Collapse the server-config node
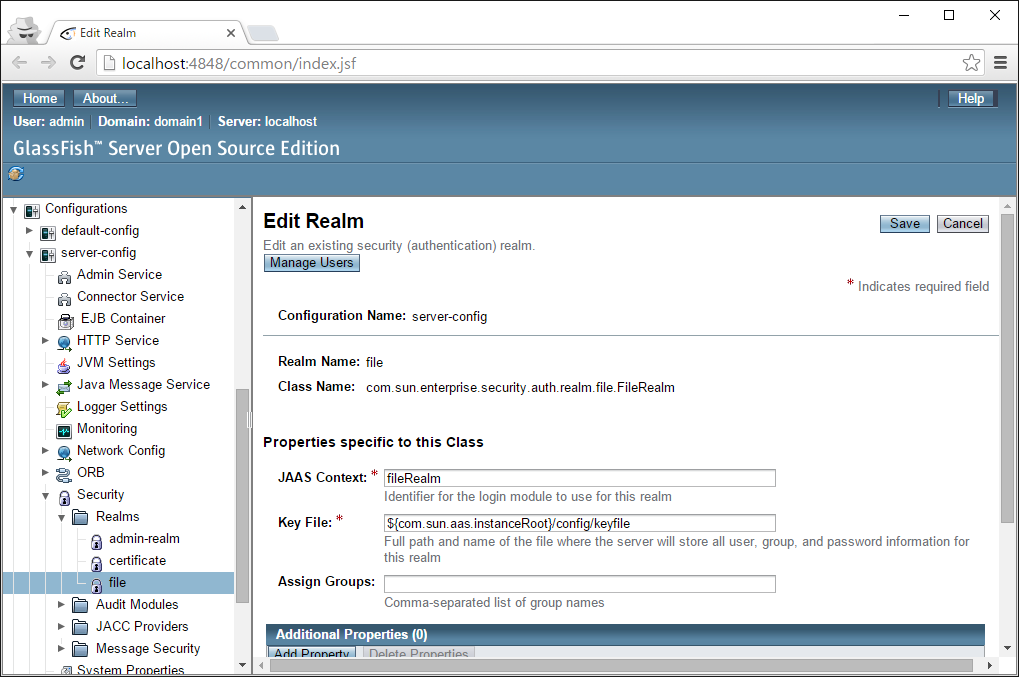Screen dimensions: 1019x677 coord(29,253)
